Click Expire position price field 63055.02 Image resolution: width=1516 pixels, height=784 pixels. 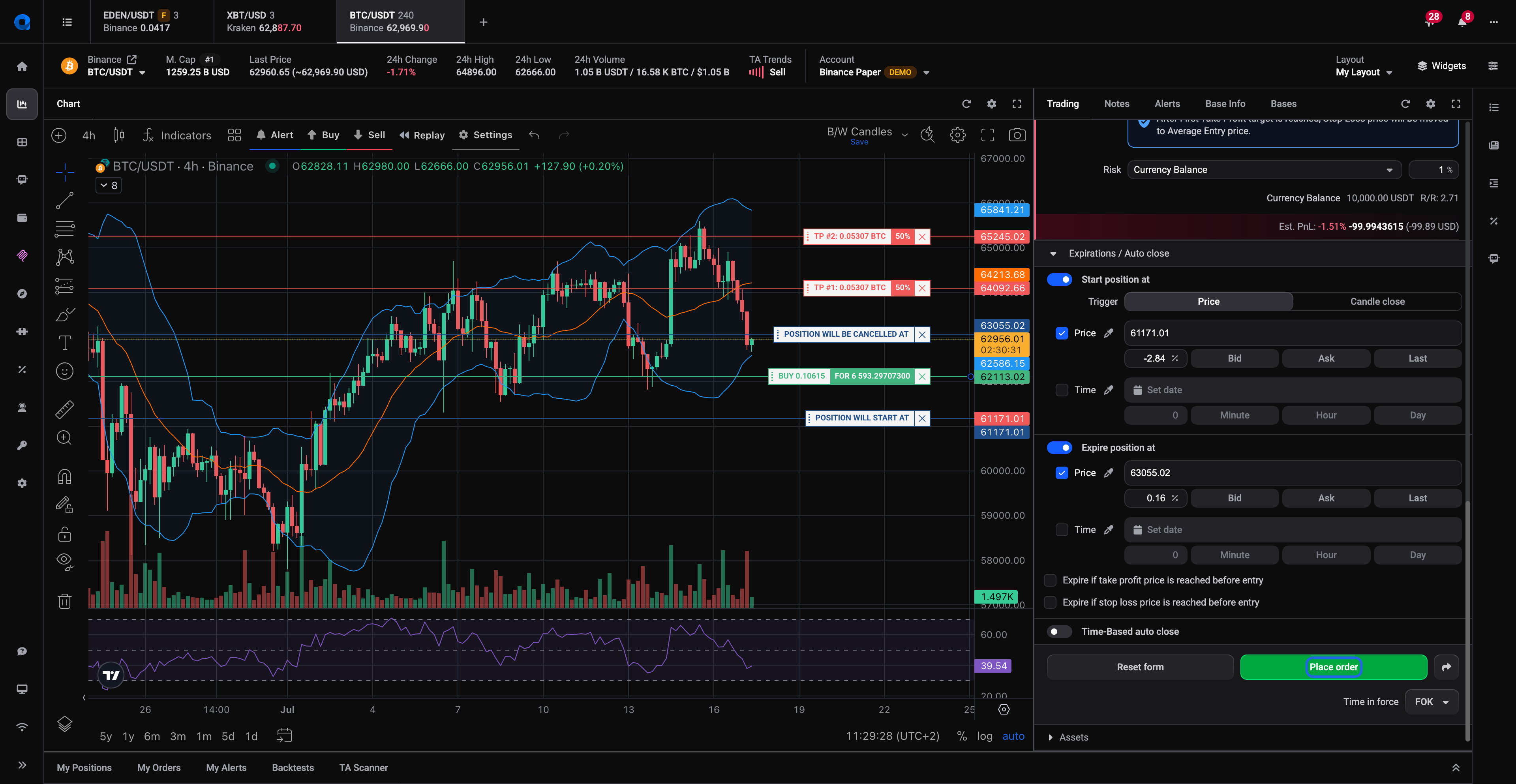coord(1293,473)
